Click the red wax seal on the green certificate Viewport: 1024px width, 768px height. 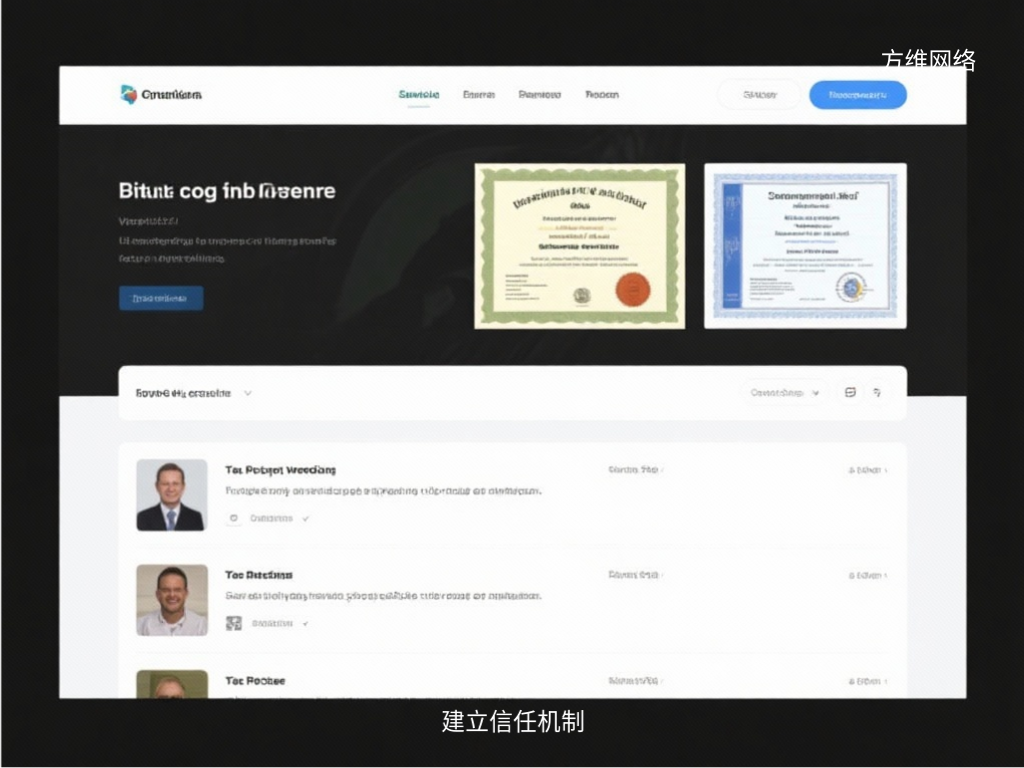[x=632, y=290]
